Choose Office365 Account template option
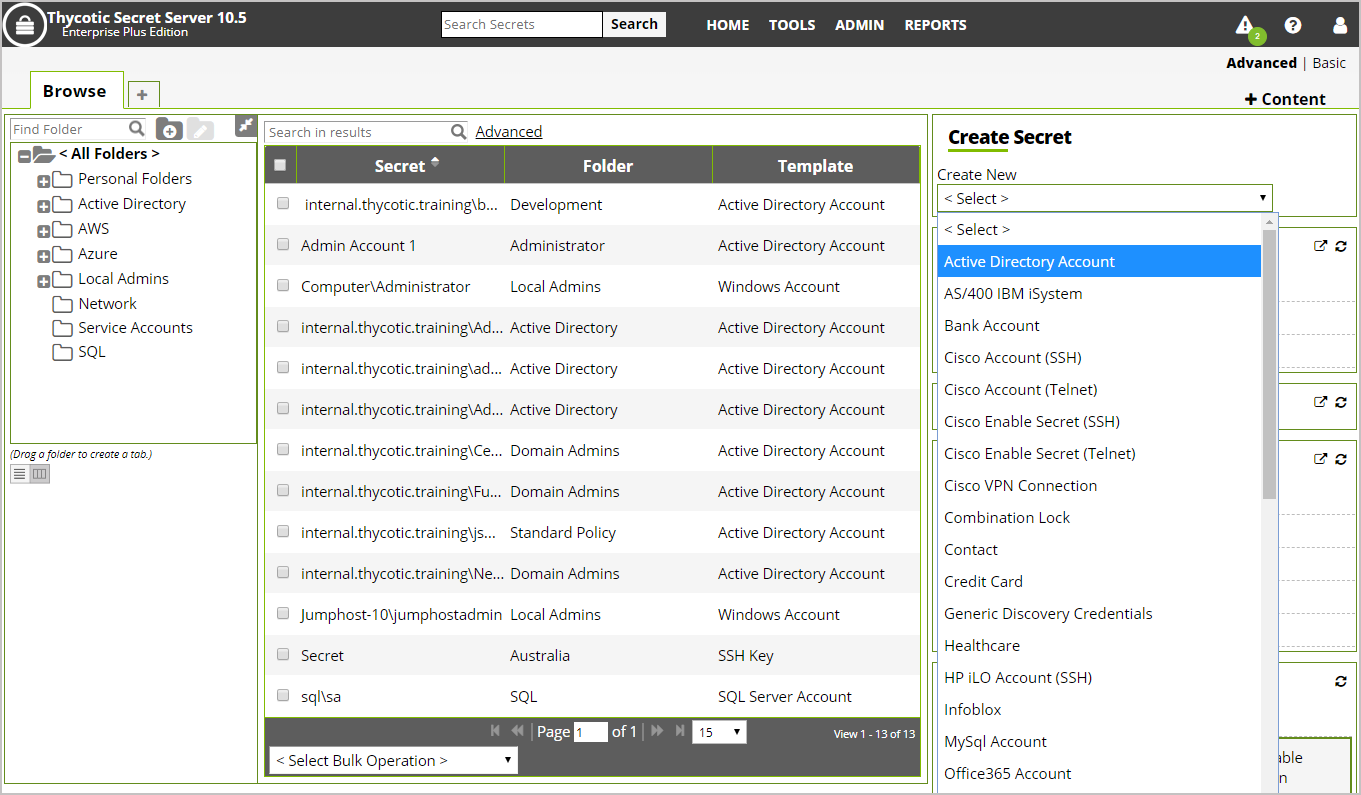 1099,773
